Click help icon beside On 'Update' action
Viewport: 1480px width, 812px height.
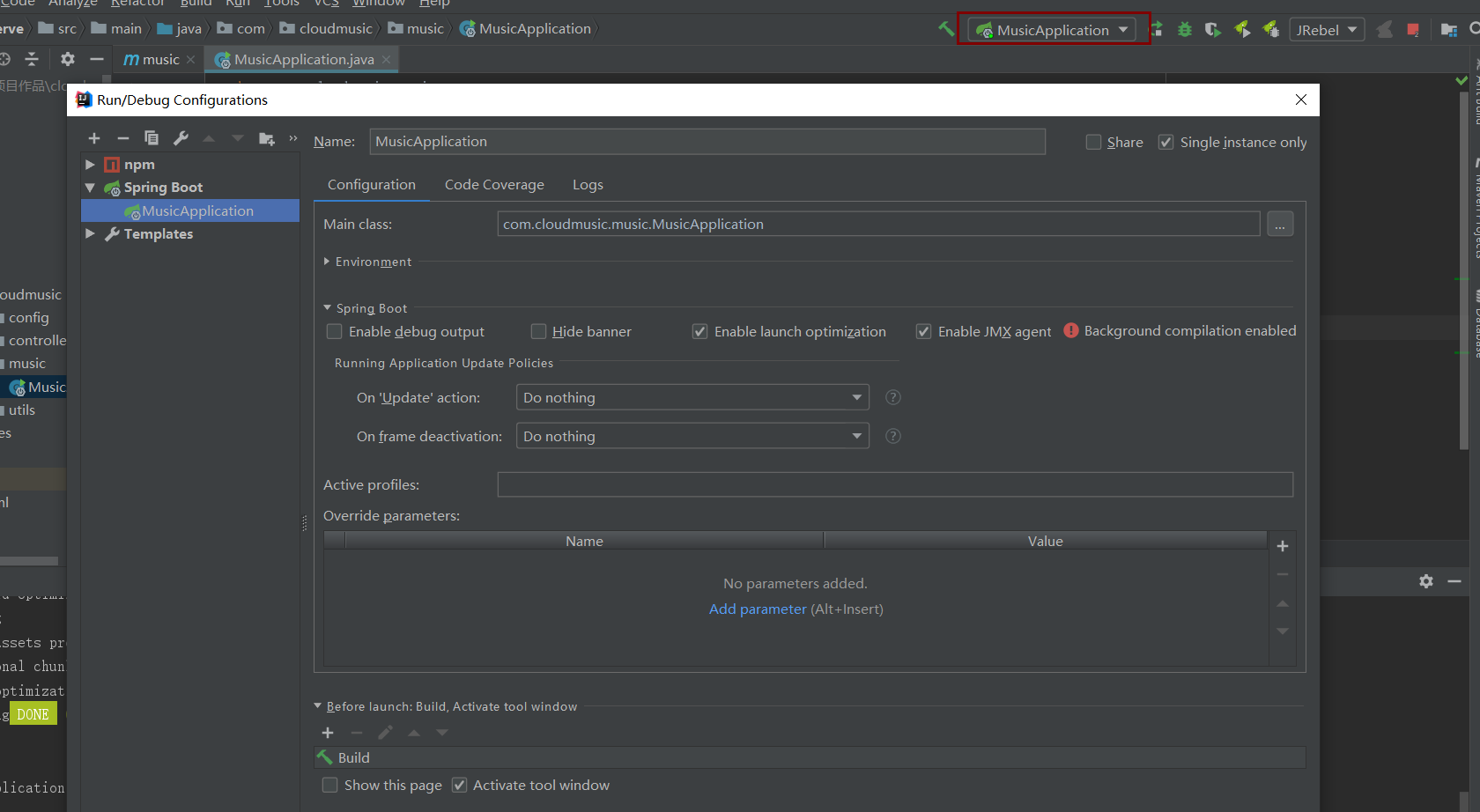pyautogui.click(x=892, y=397)
